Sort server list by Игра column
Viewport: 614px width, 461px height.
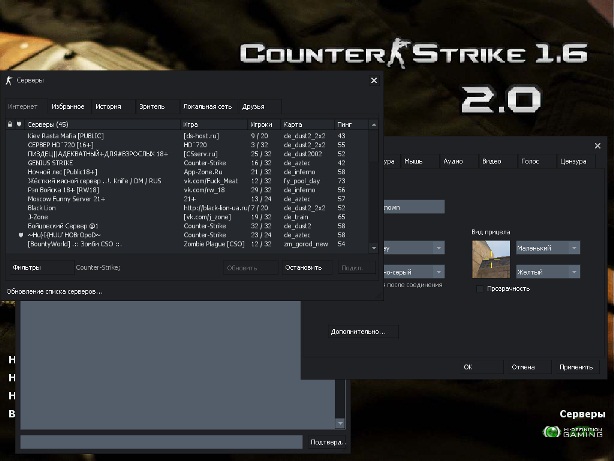coord(214,125)
